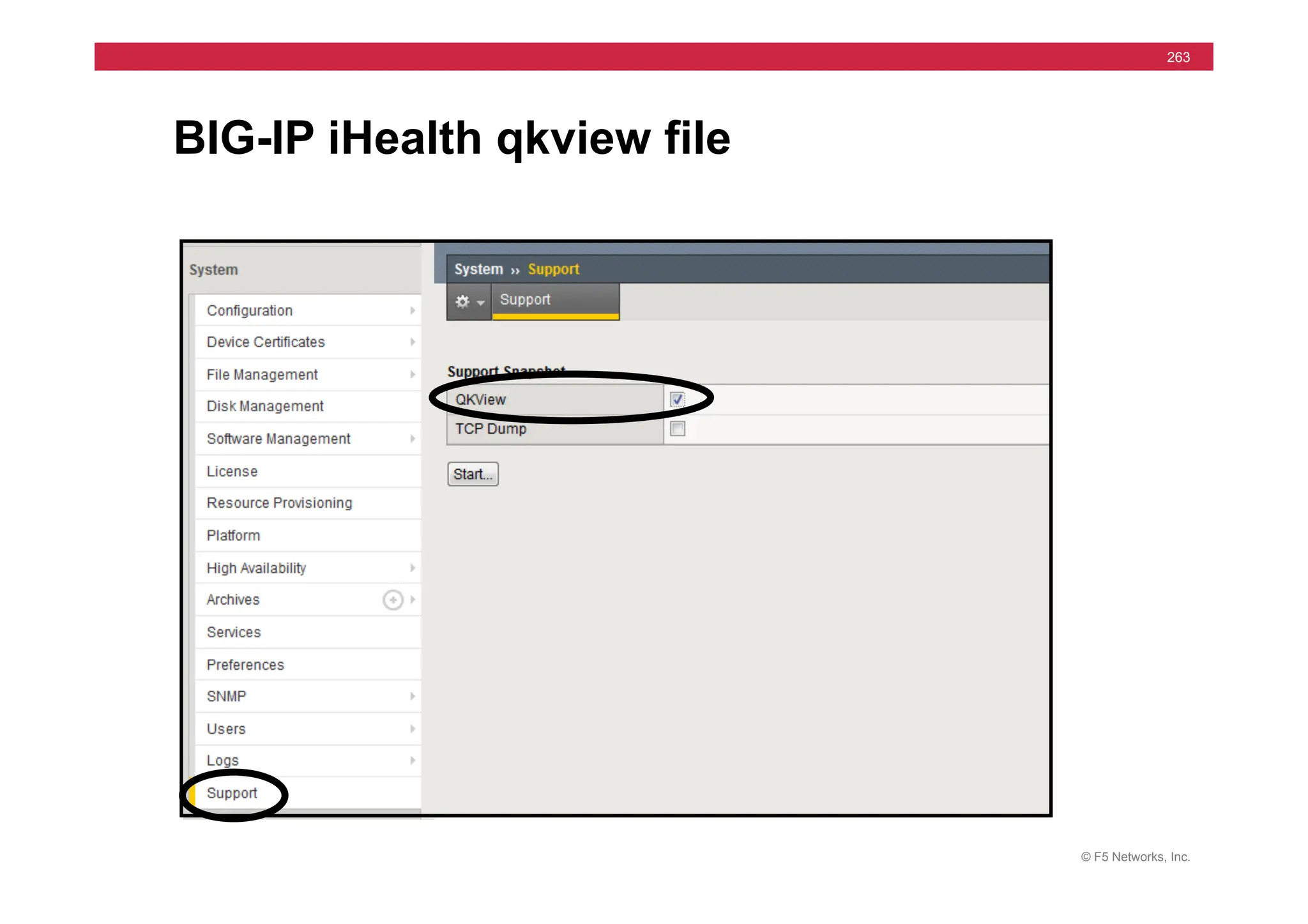The width and height of the screenshot is (1308, 924).
Task: Click the Support Snapshot heading
Action: click(x=506, y=371)
